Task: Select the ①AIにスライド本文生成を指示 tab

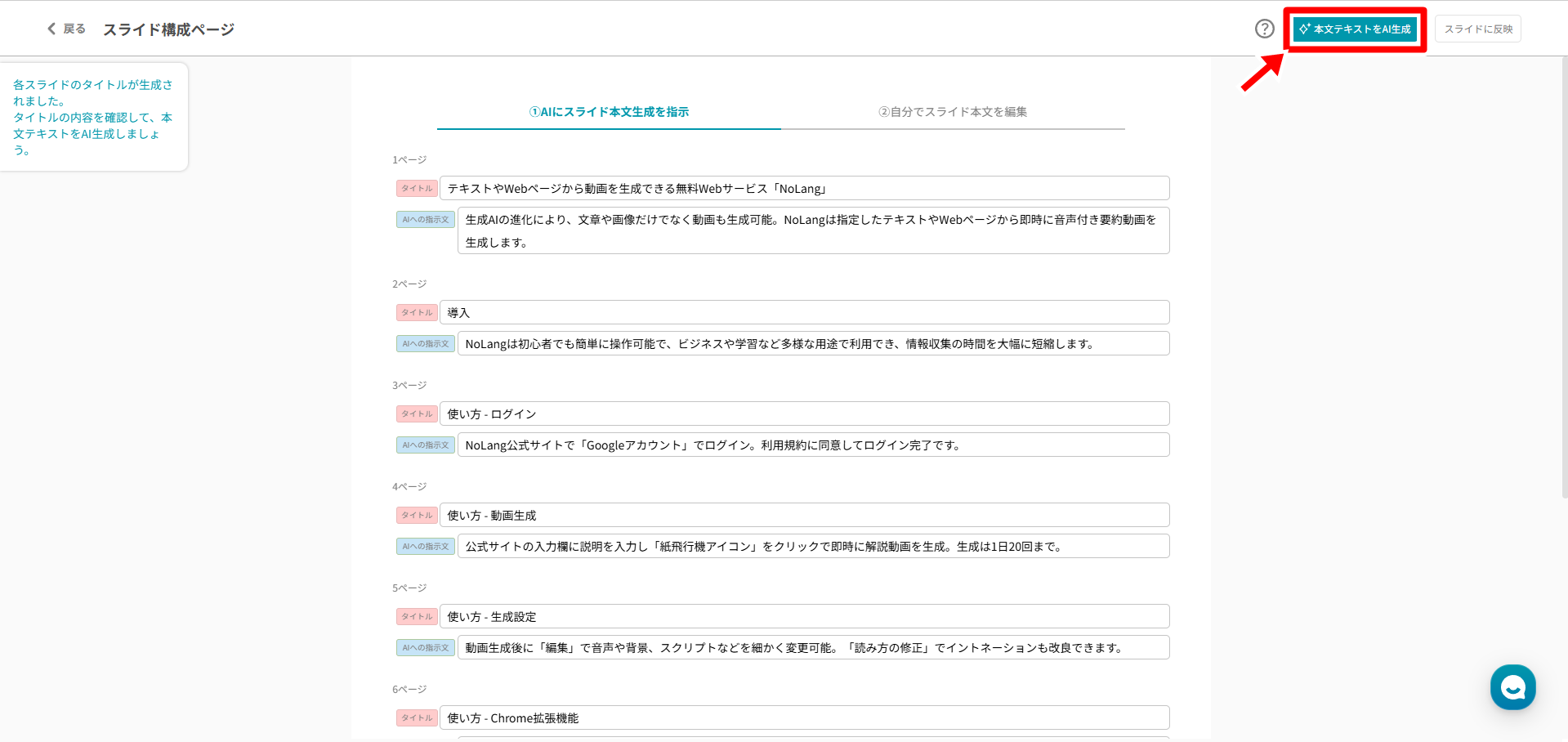Action: click(x=609, y=112)
